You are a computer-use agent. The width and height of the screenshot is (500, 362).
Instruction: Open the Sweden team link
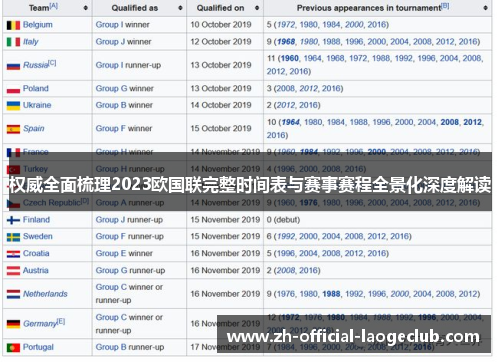click(38, 236)
